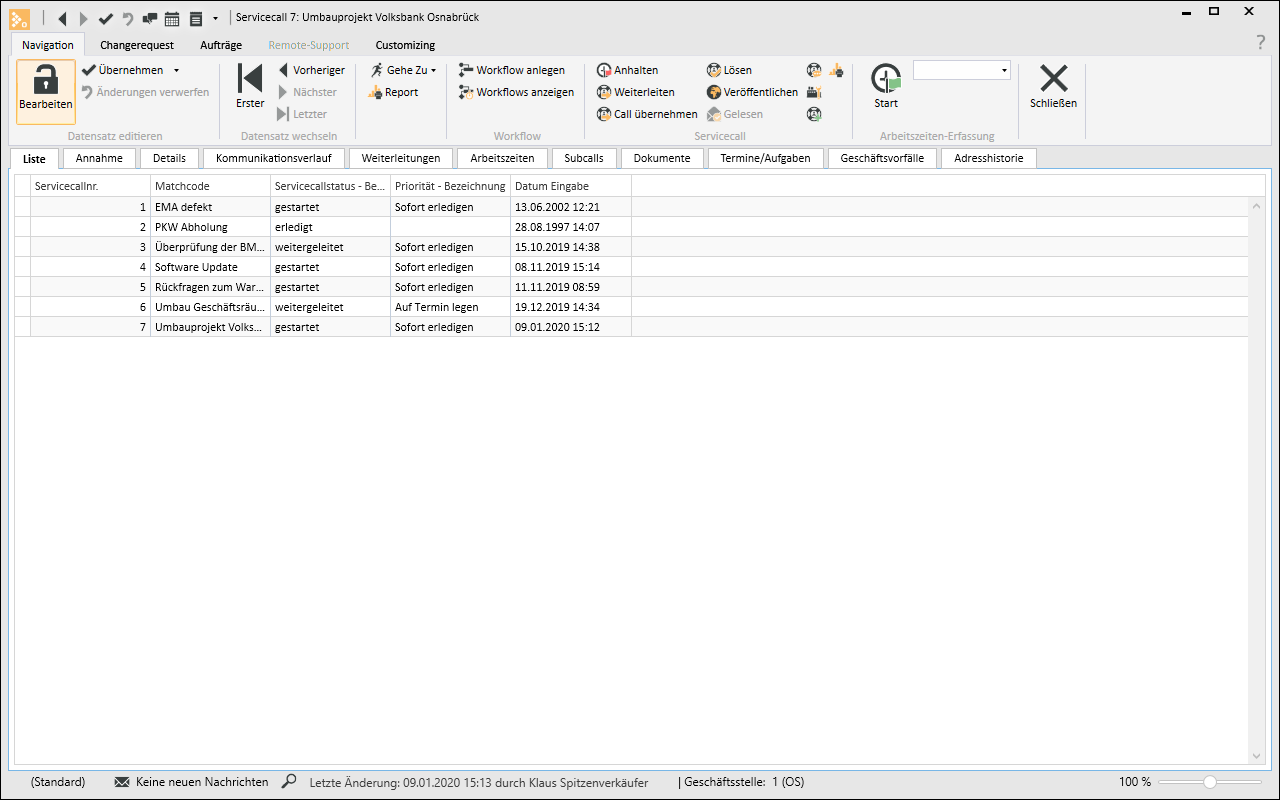Click forward arrow in quick access toolbar
1280x800 pixels.
84,18
